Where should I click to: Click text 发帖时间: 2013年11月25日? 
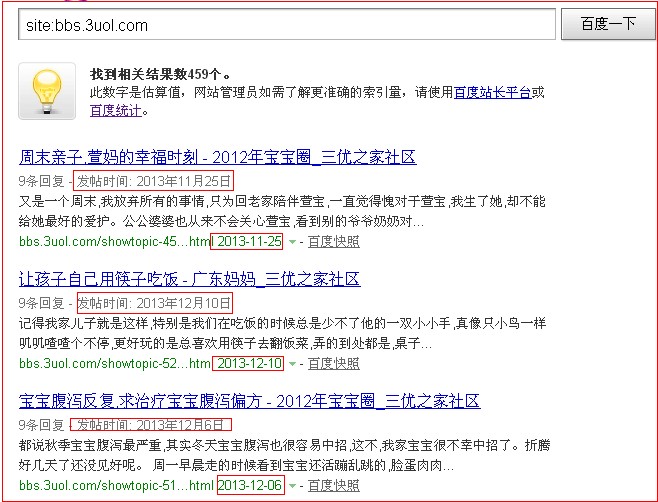(x=154, y=181)
